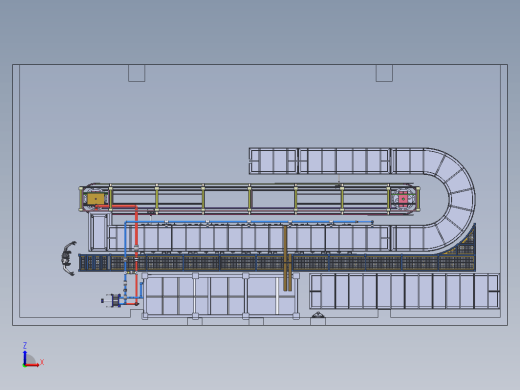Select the small triangular part on the bottom wall
The image size is (520, 390).
point(318,315)
